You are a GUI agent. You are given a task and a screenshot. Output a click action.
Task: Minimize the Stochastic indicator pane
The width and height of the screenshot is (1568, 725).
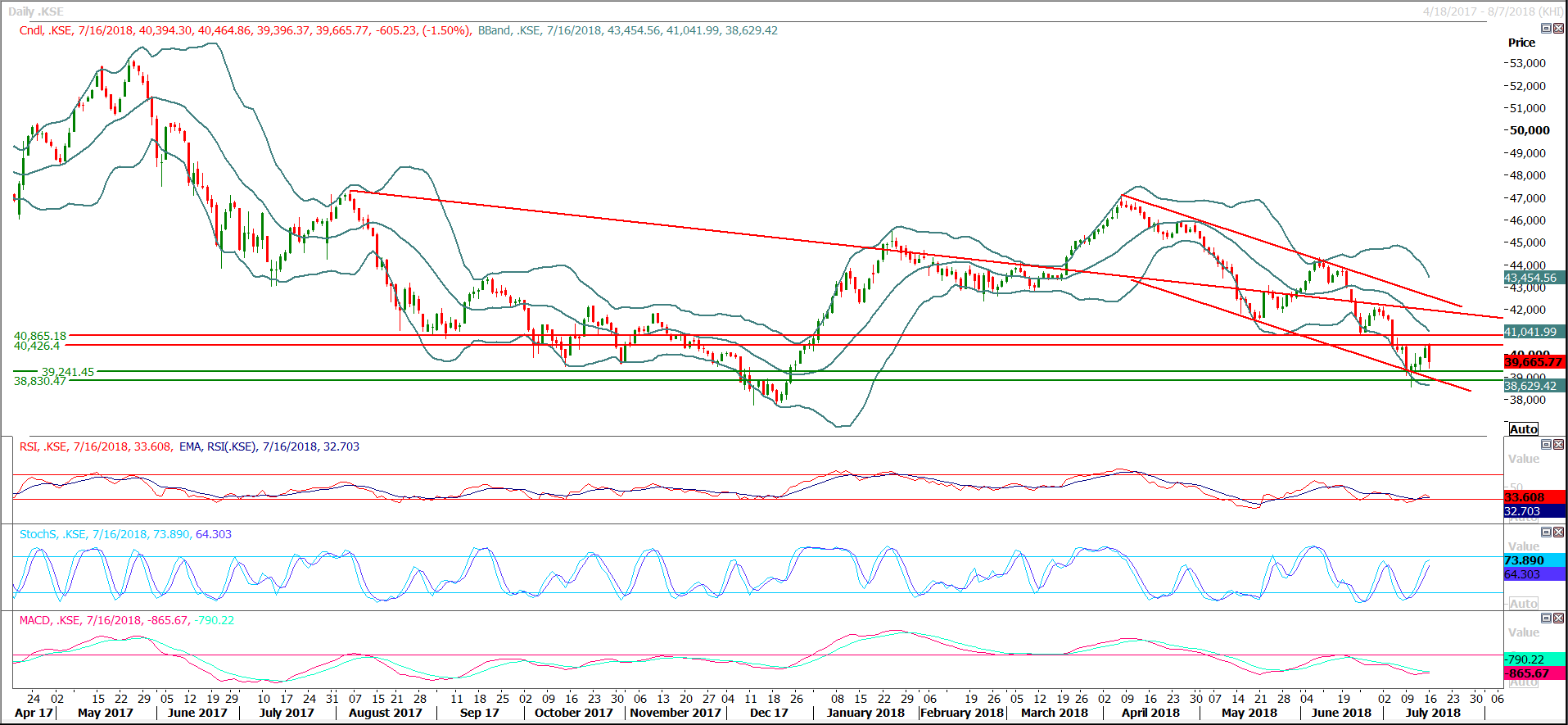[x=1546, y=532]
